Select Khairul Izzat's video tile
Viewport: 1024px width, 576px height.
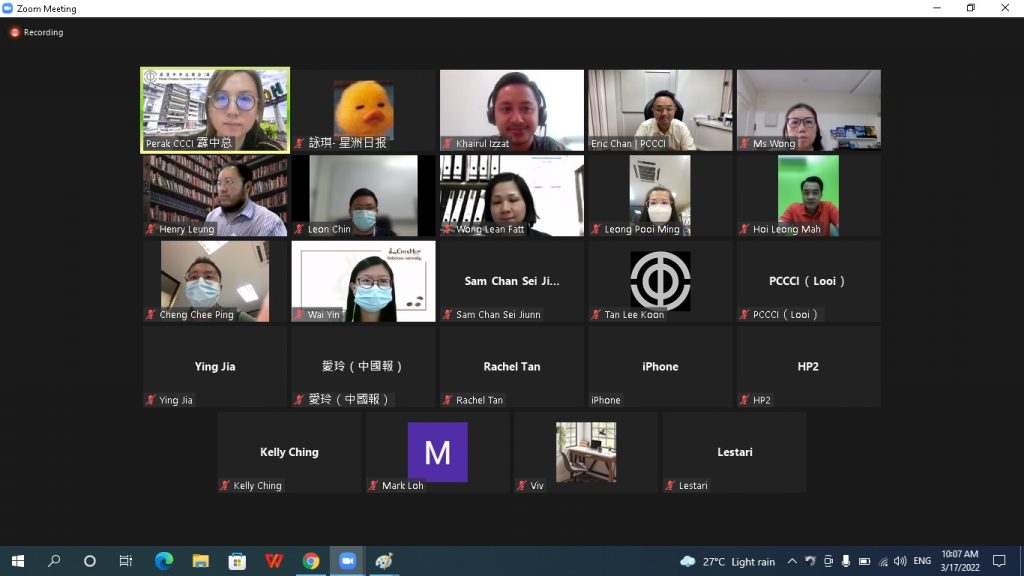[x=512, y=110]
